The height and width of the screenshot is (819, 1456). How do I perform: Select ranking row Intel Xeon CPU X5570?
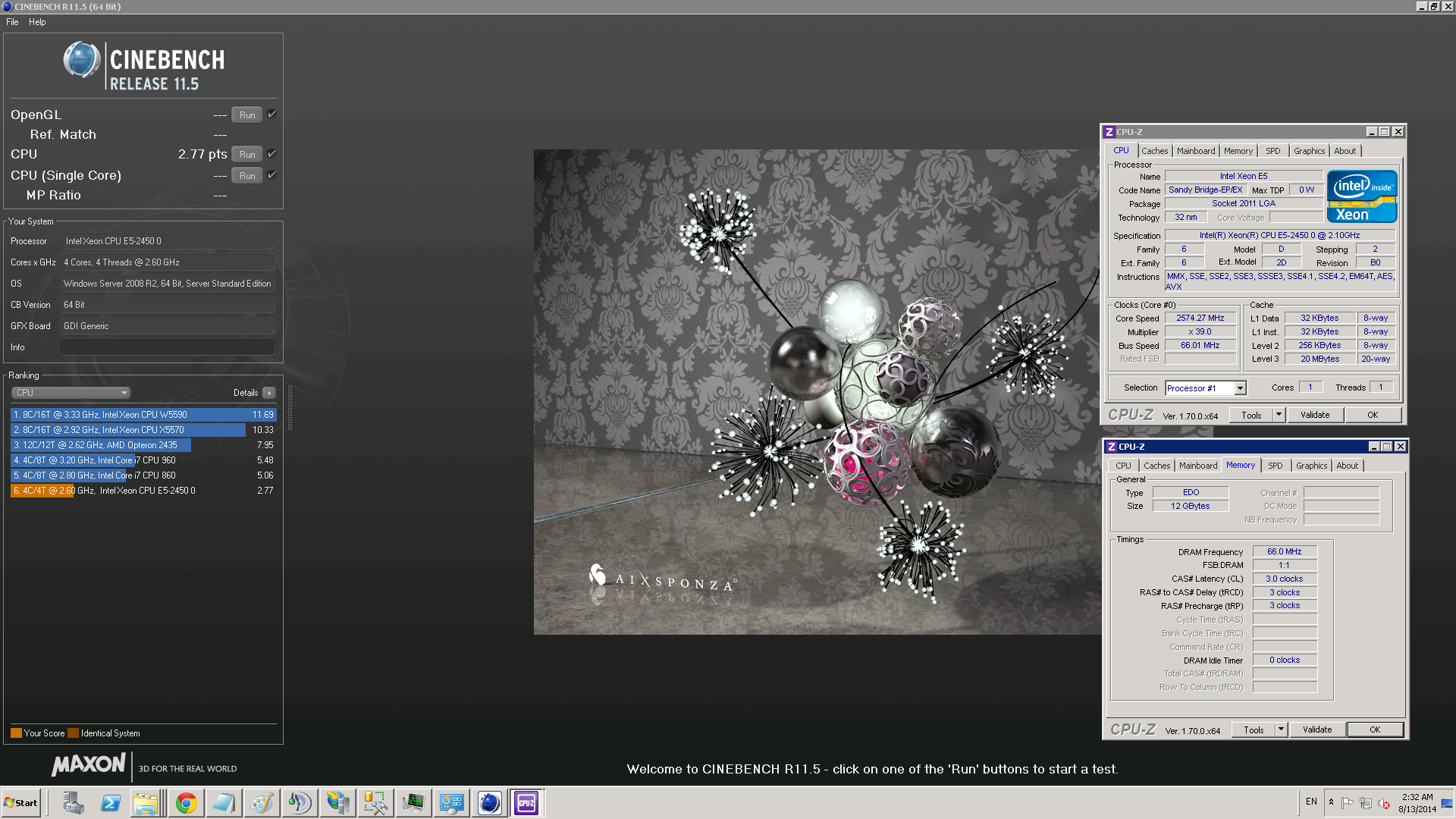pos(143,430)
